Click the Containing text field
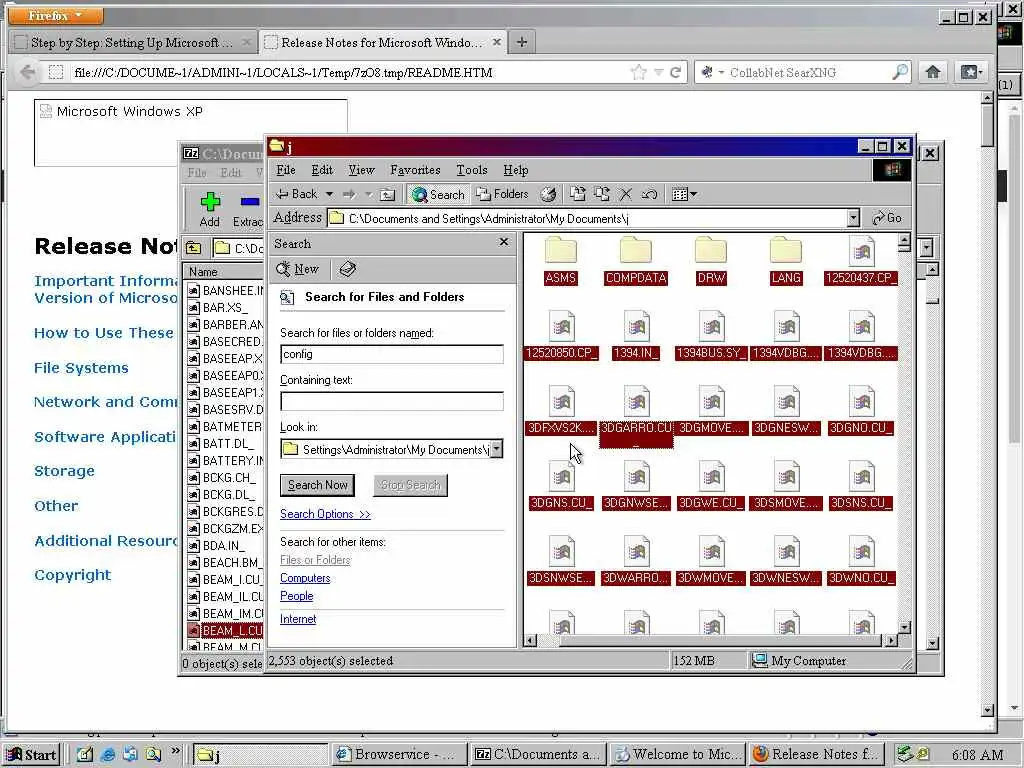This screenshot has height=768, width=1024. click(x=392, y=401)
